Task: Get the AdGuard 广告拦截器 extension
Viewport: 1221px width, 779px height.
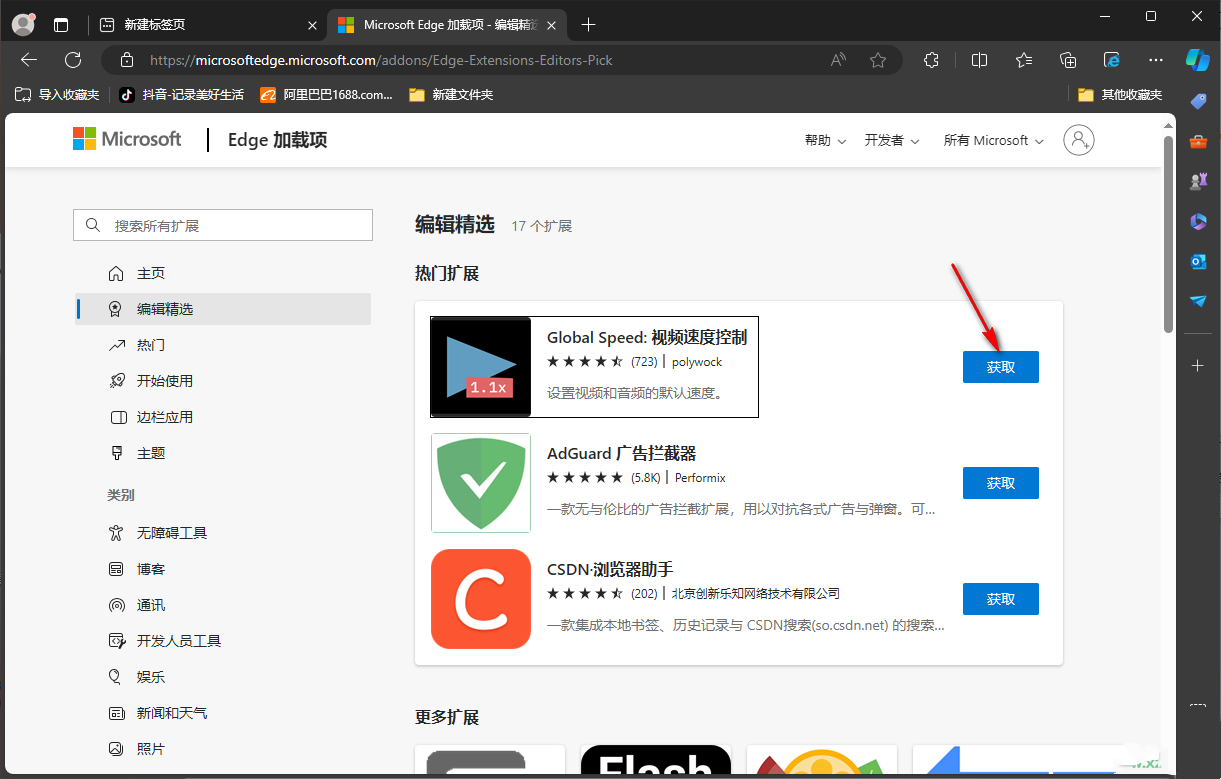Action: pyautogui.click(x=1001, y=483)
